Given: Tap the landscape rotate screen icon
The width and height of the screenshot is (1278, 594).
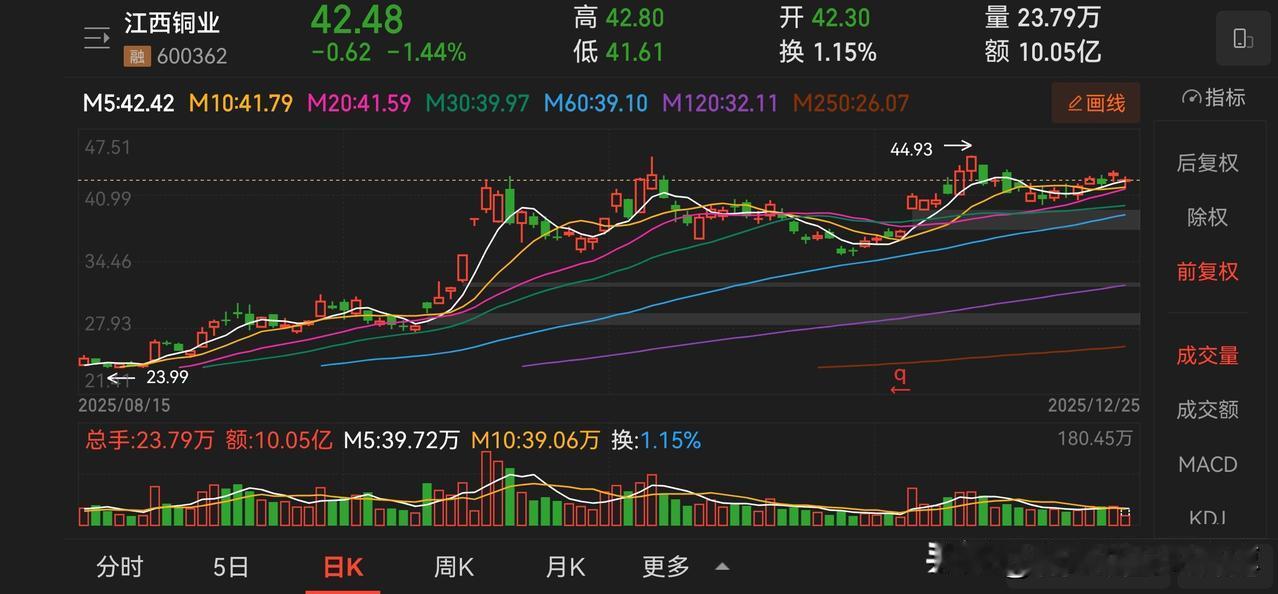Looking at the screenshot, I should pos(1243,39).
